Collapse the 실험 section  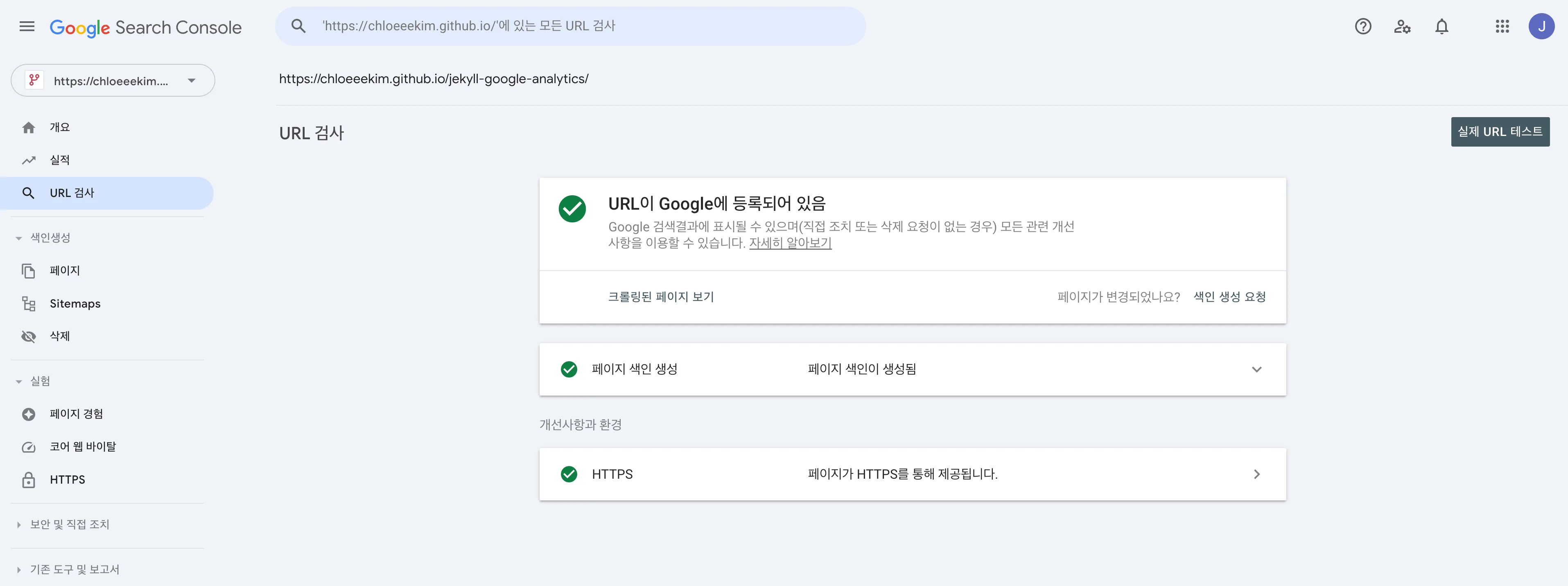tap(19, 381)
